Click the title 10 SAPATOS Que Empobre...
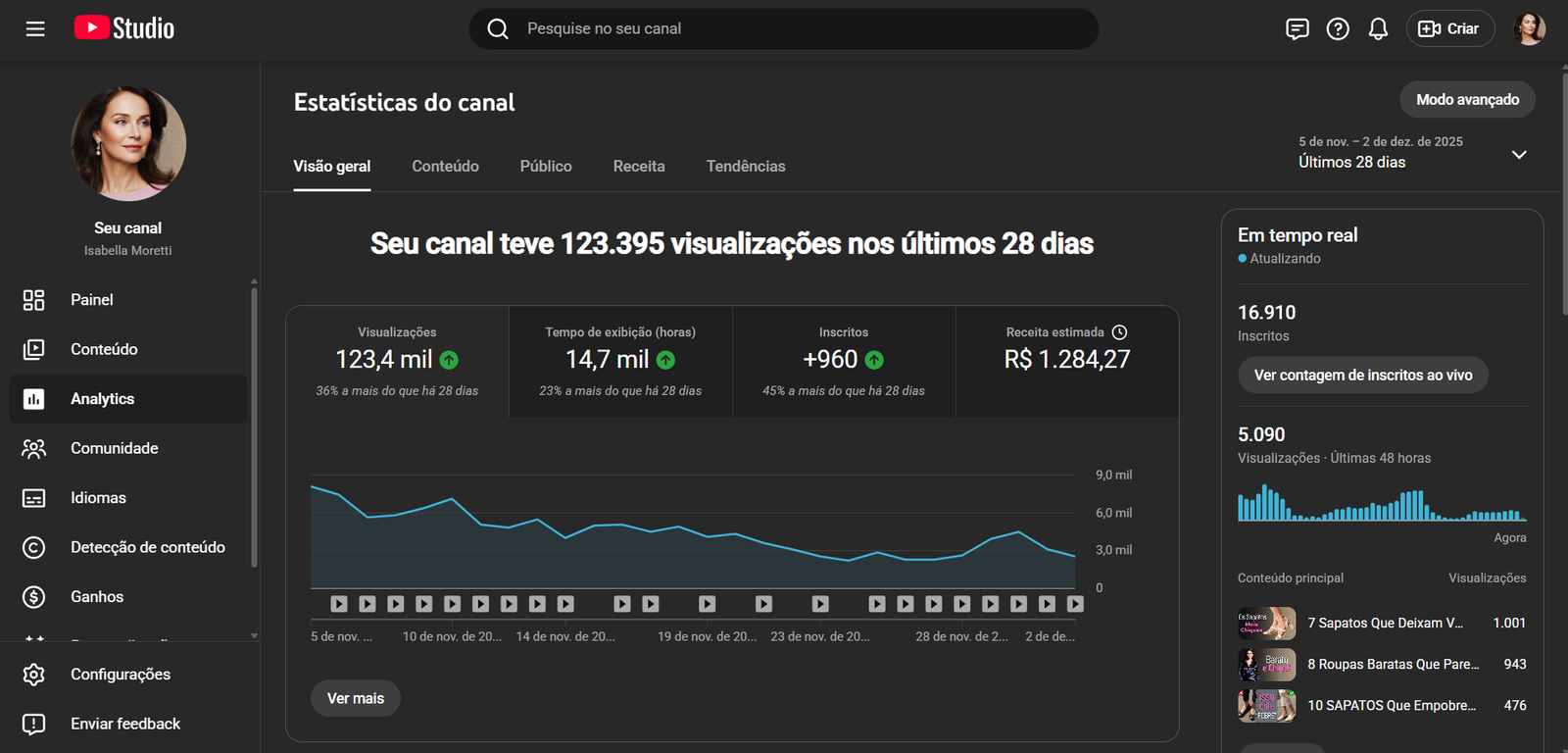The width and height of the screenshot is (1568, 753). coord(1392,706)
